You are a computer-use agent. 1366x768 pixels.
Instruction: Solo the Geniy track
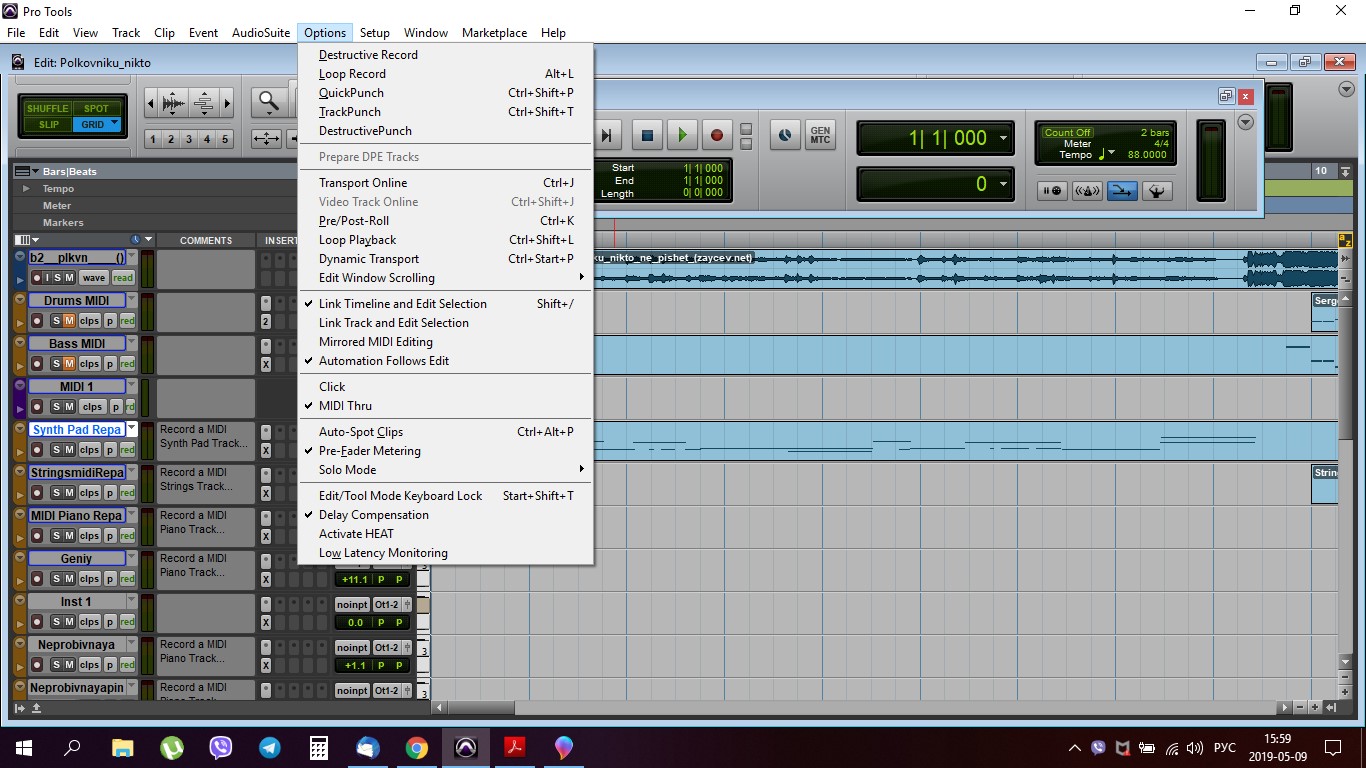[57, 579]
